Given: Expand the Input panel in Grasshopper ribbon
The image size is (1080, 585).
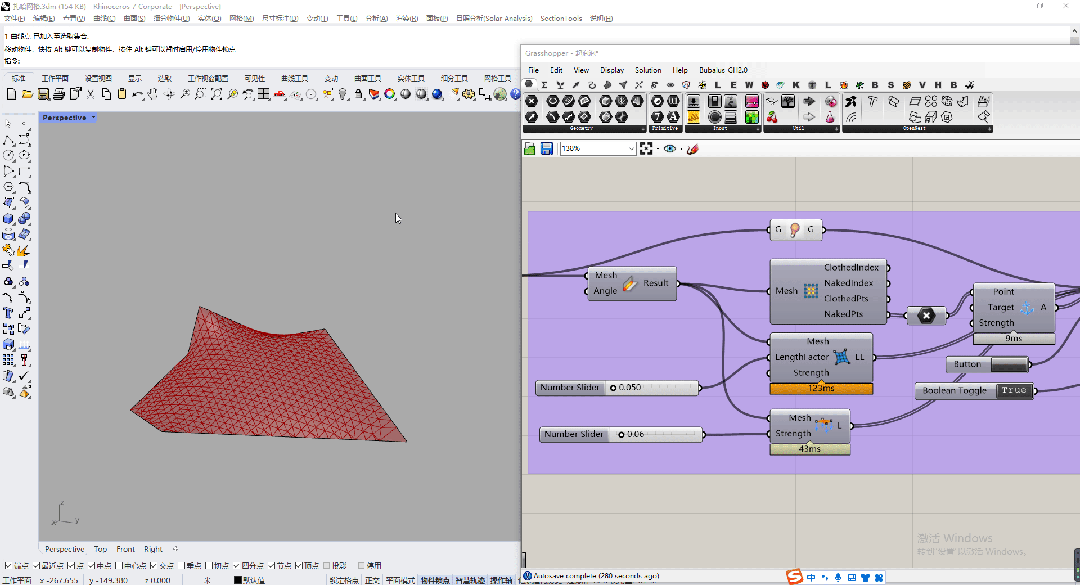Looking at the screenshot, I should [758, 129].
